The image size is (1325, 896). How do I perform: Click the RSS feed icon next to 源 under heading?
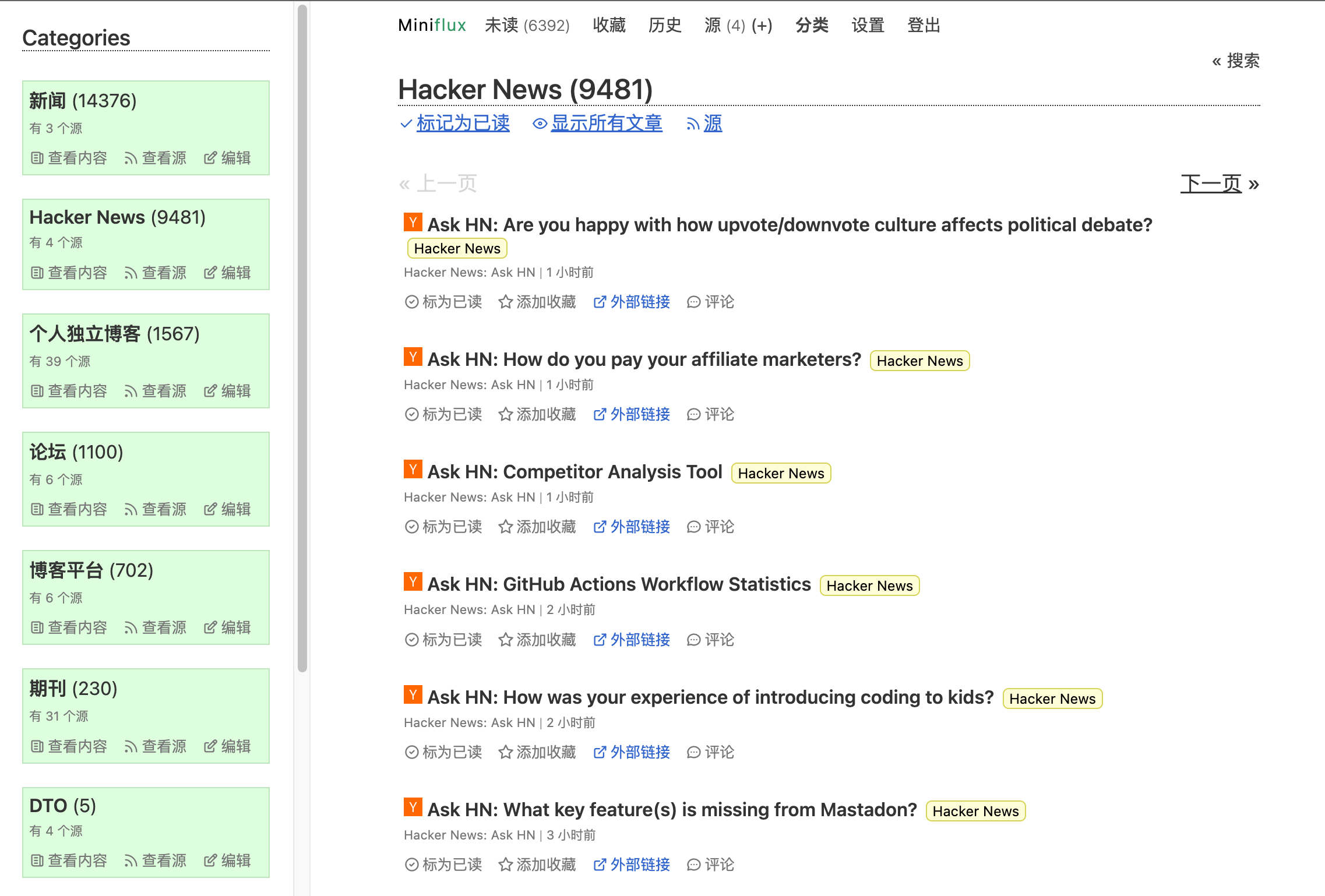pos(692,124)
